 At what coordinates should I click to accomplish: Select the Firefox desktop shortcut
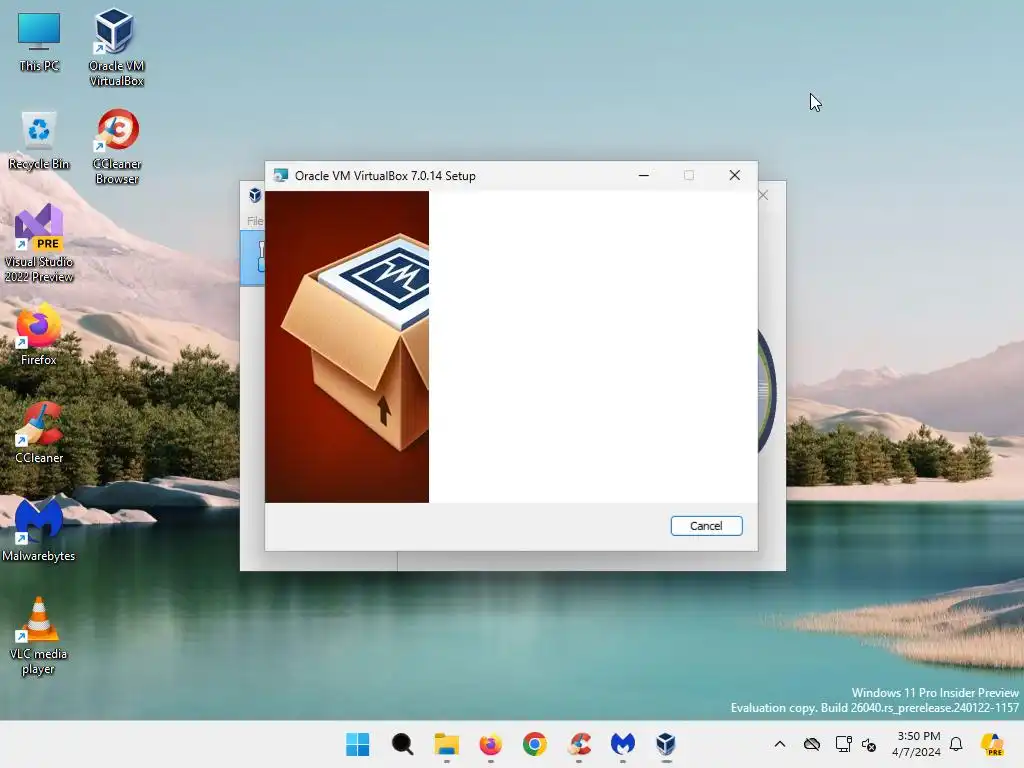[39, 334]
